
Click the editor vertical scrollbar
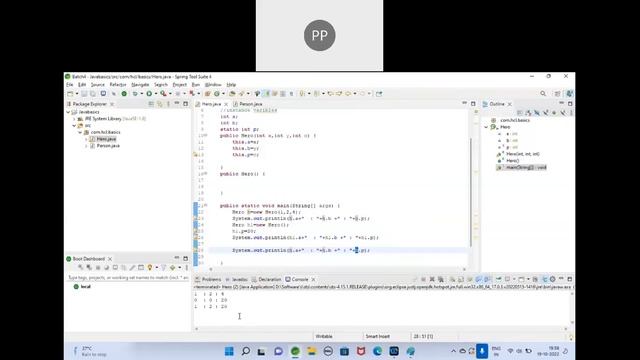[x=471, y=192]
